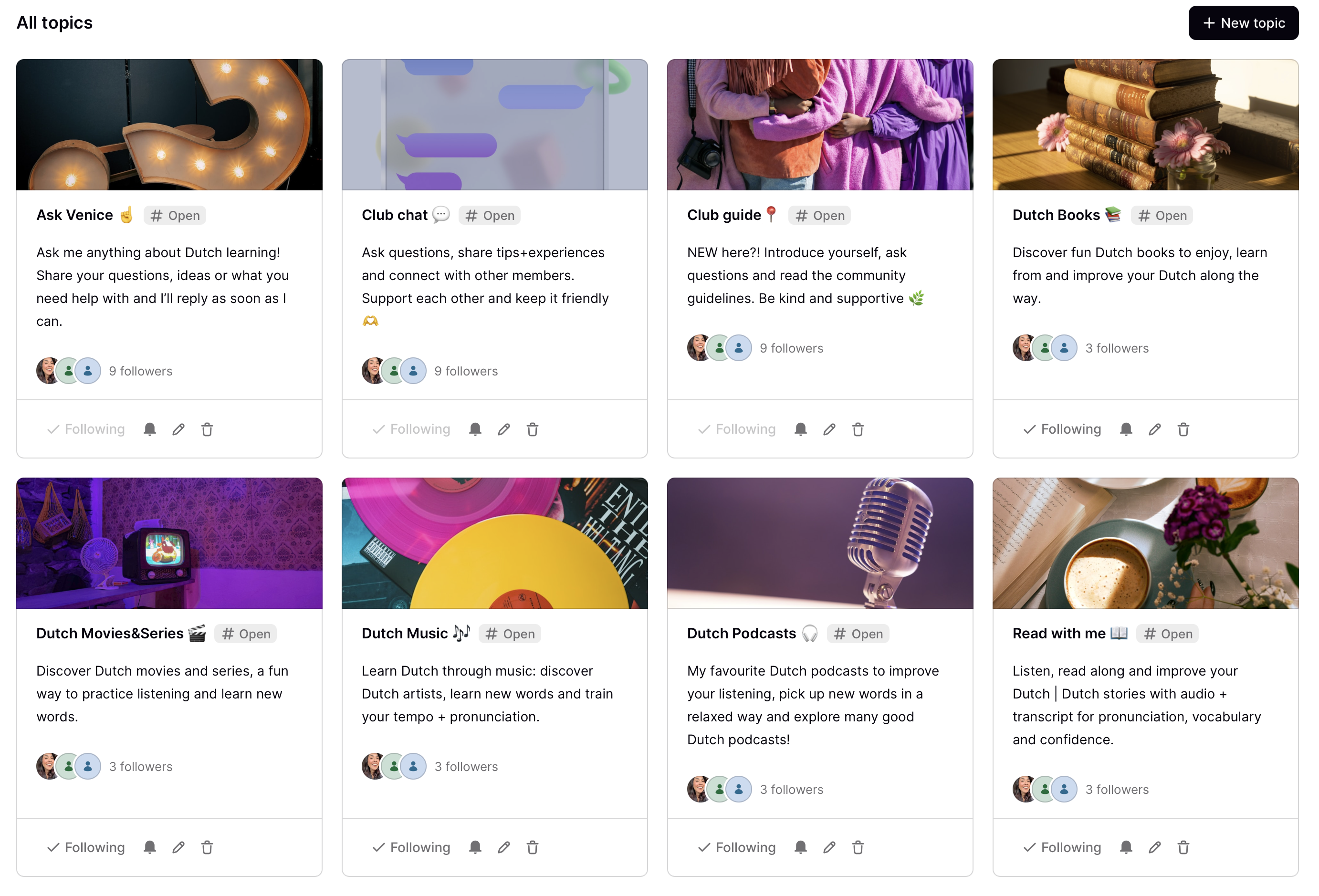The height and width of the screenshot is (896, 1319).
Task: Create a new topic with New topic button
Action: [1243, 23]
